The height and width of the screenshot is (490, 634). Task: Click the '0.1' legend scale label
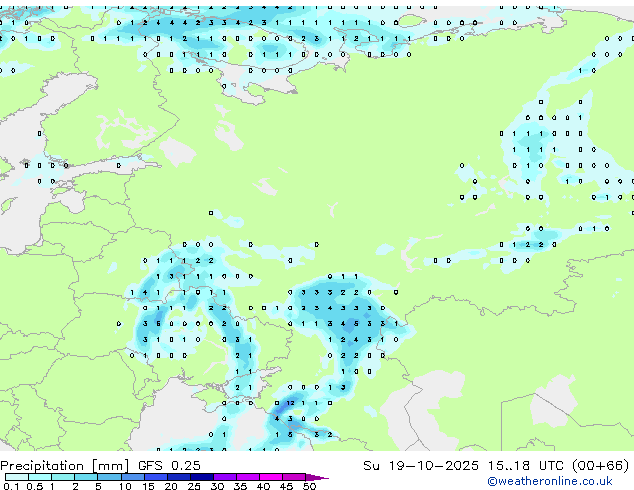(11, 486)
